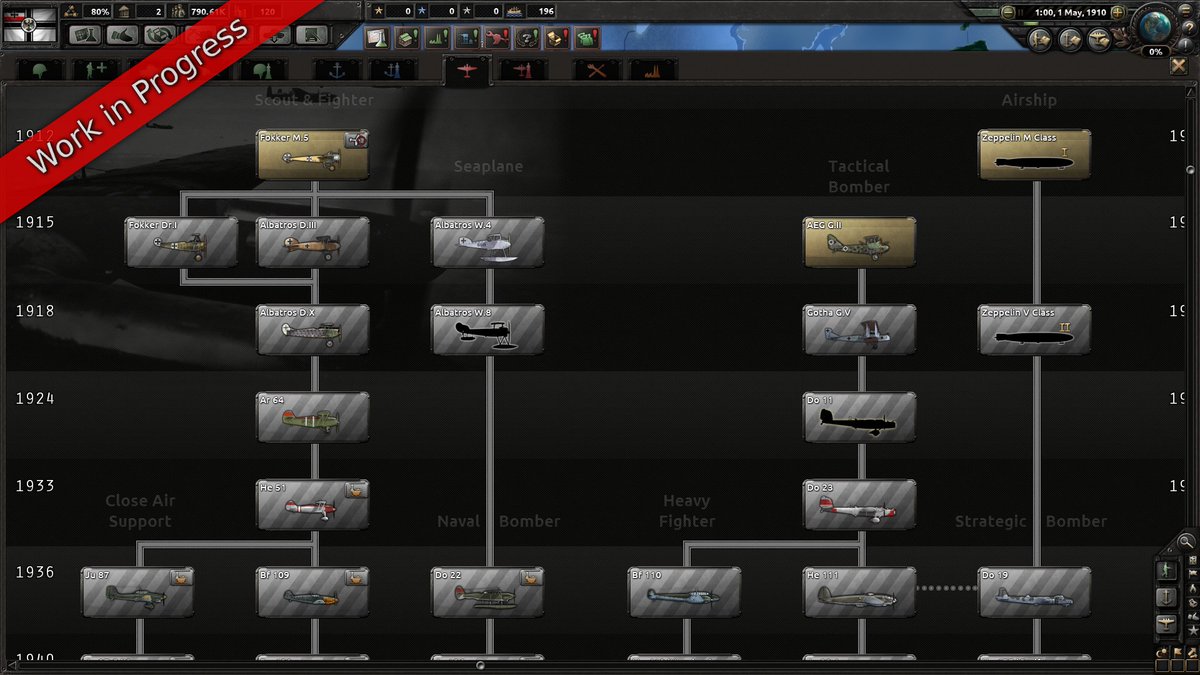
Task: Switch to the Naval anchor research tab
Action: (337, 70)
